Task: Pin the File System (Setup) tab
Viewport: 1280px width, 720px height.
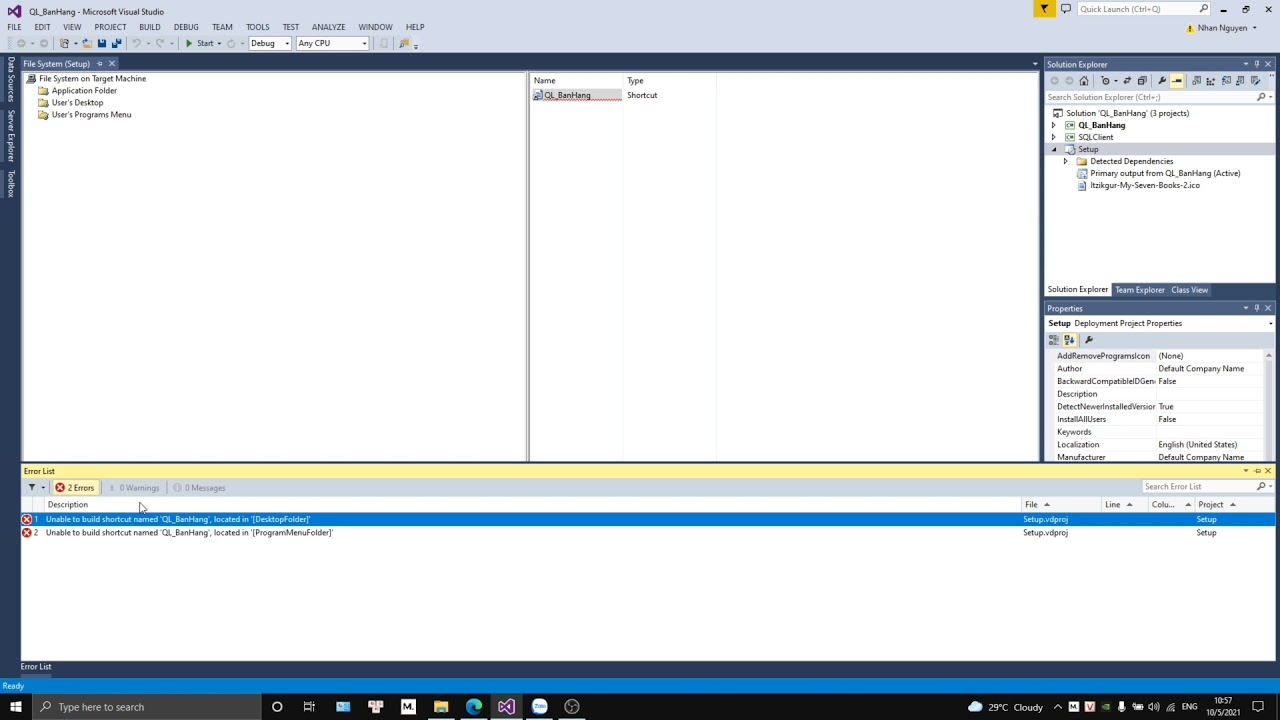Action: click(x=99, y=64)
